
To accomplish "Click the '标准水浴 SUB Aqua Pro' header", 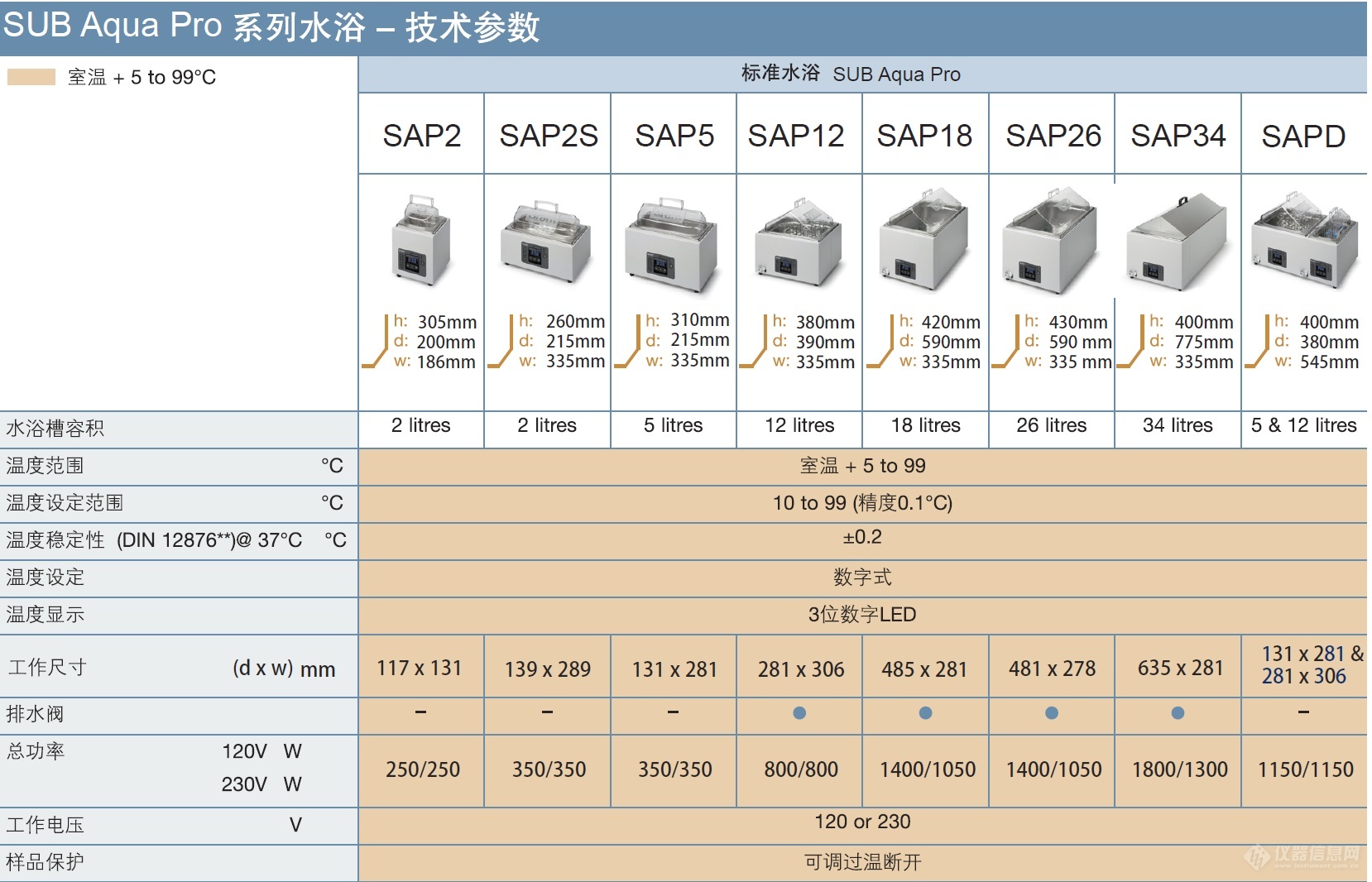I will [x=851, y=74].
